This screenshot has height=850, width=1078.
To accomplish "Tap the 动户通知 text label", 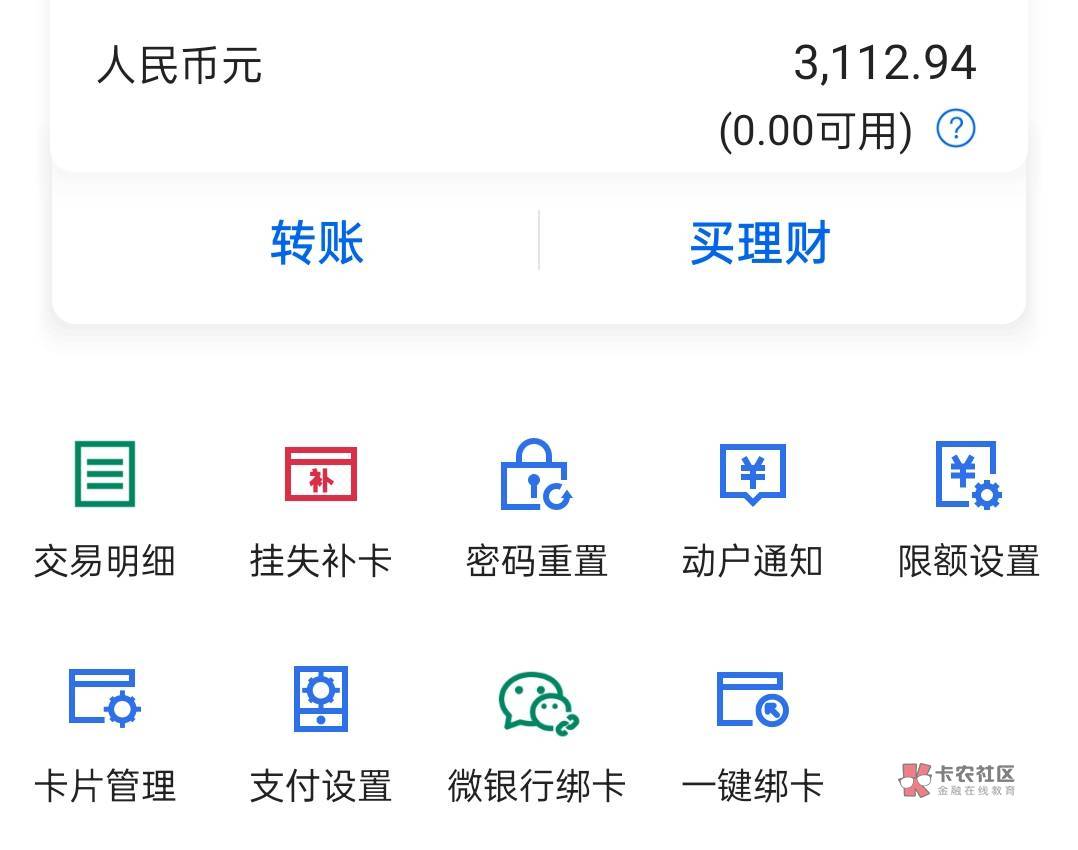I will tap(752, 561).
